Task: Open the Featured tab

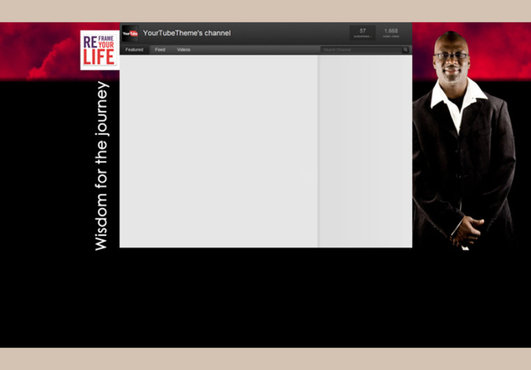Action: [134, 50]
